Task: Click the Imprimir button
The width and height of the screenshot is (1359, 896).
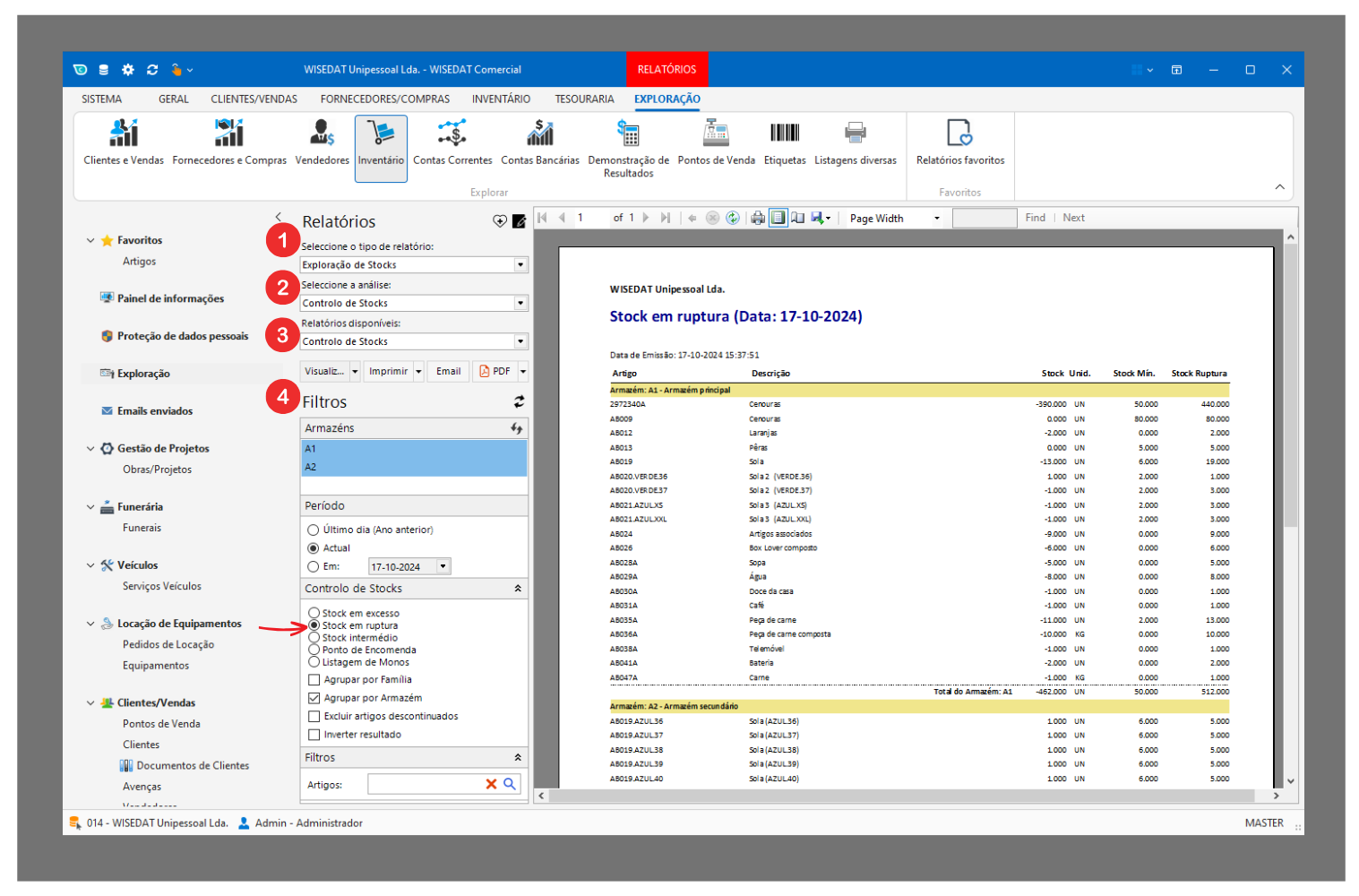Action: [388, 372]
